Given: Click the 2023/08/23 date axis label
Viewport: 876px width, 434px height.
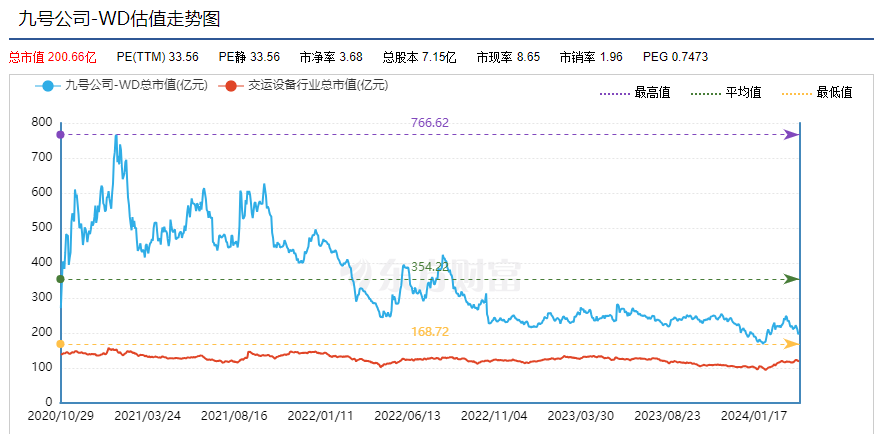Looking at the screenshot, I should coord(667,417).
